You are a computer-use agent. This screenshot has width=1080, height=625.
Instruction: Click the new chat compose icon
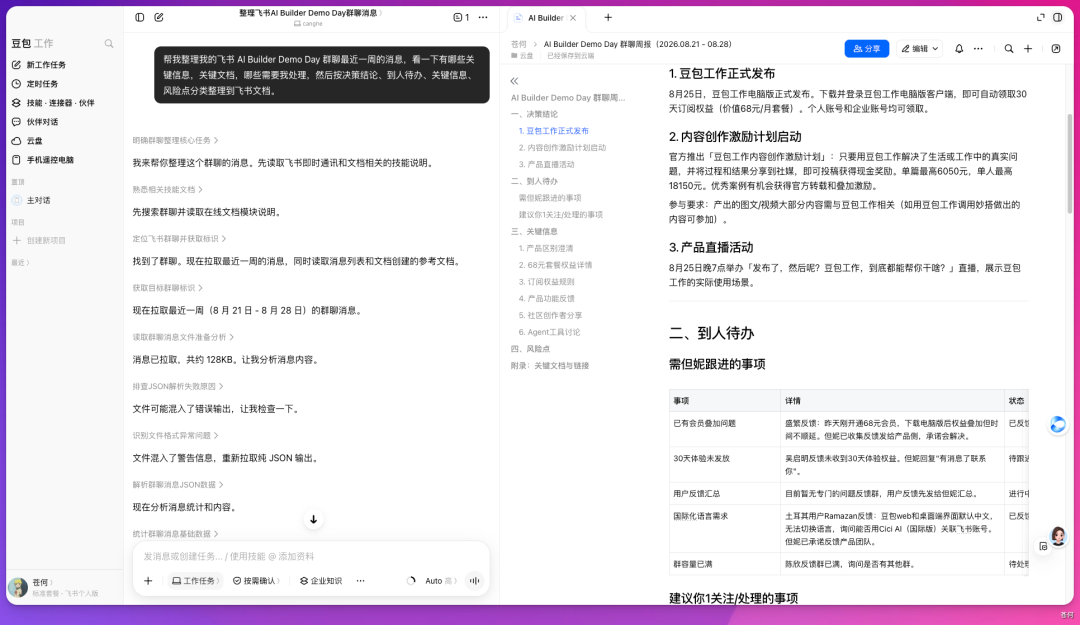pos(159,17)
